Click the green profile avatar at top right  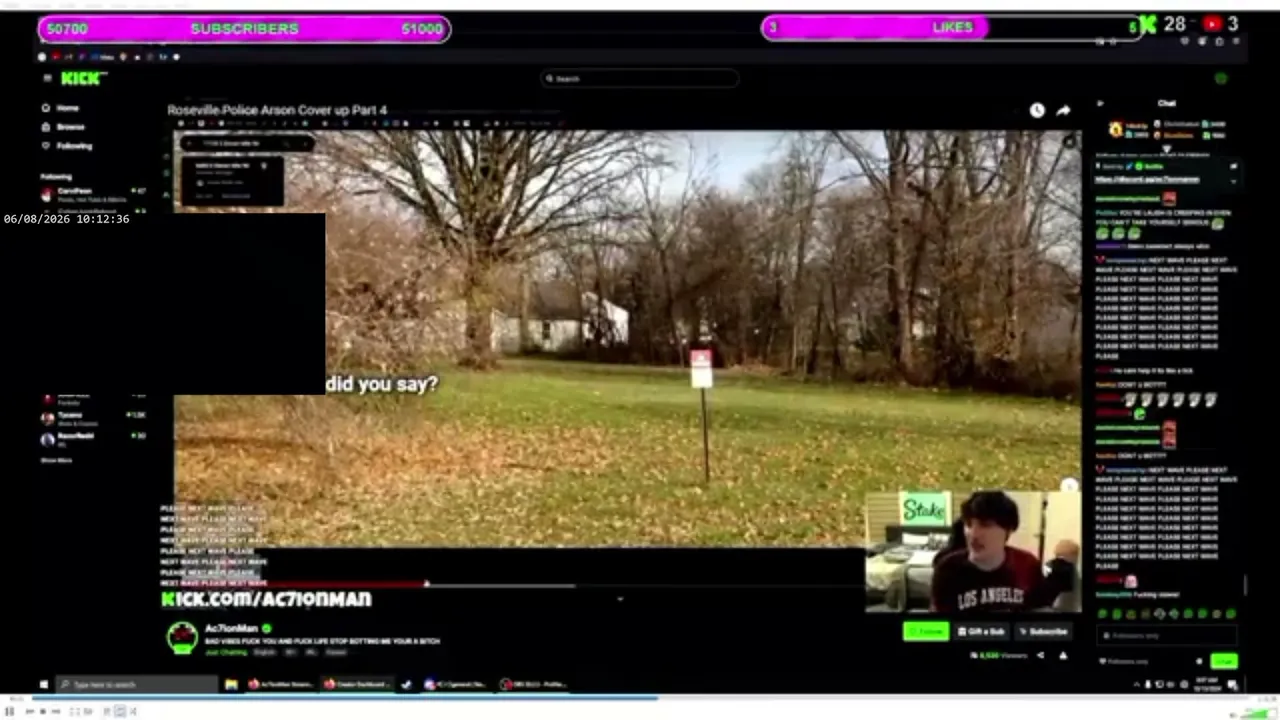[1221, 78]
